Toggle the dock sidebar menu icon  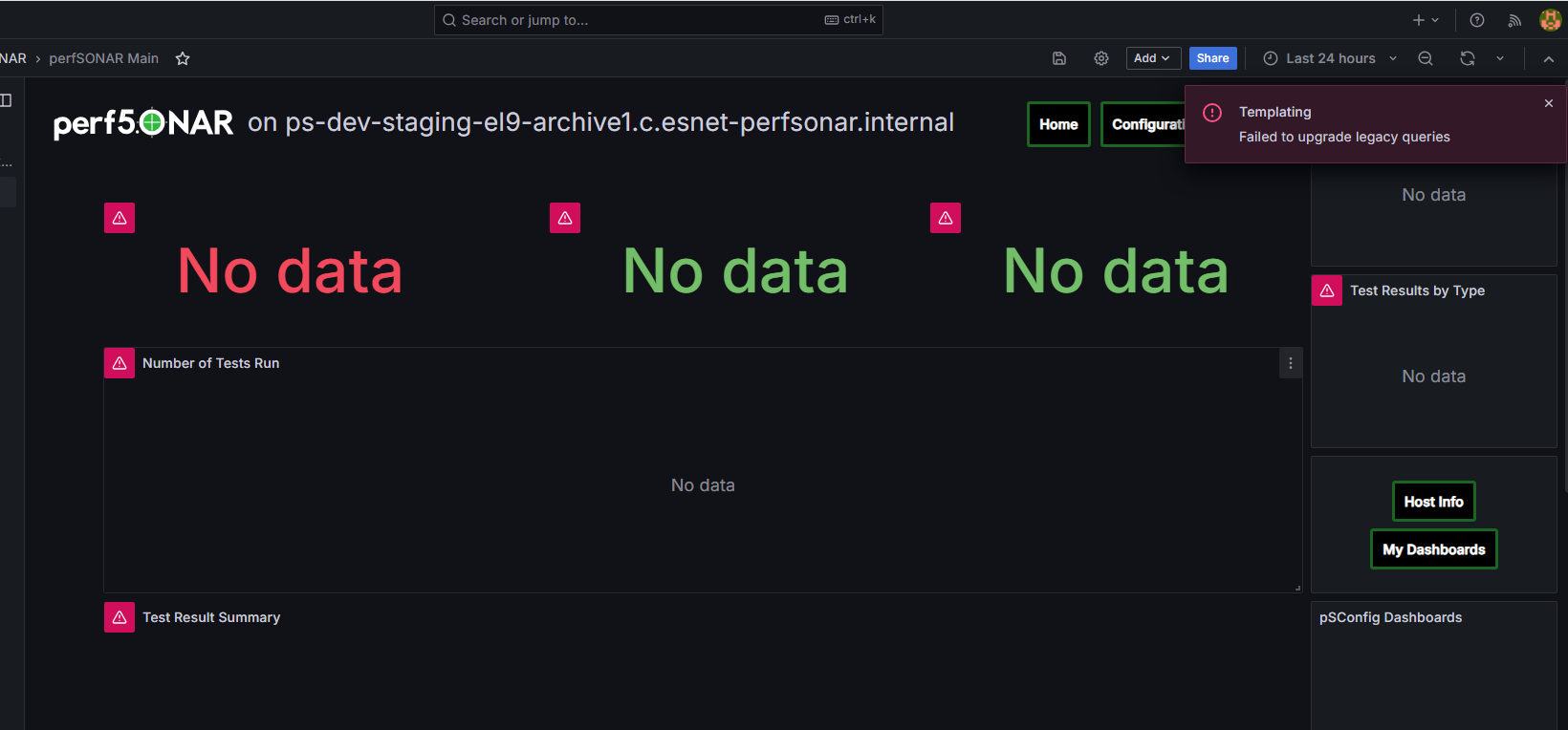pyautogui.click(x=6, y=100)
